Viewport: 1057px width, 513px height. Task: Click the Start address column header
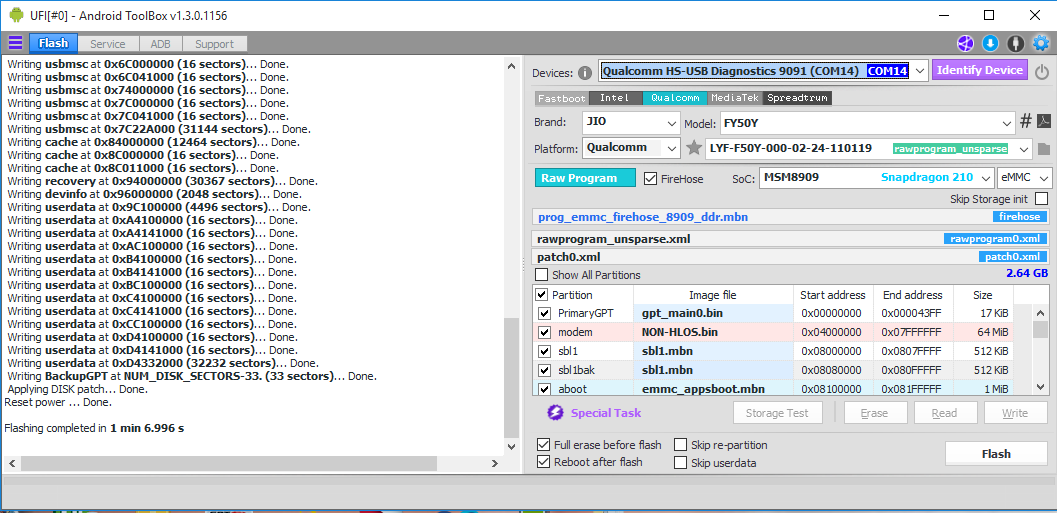833,295
